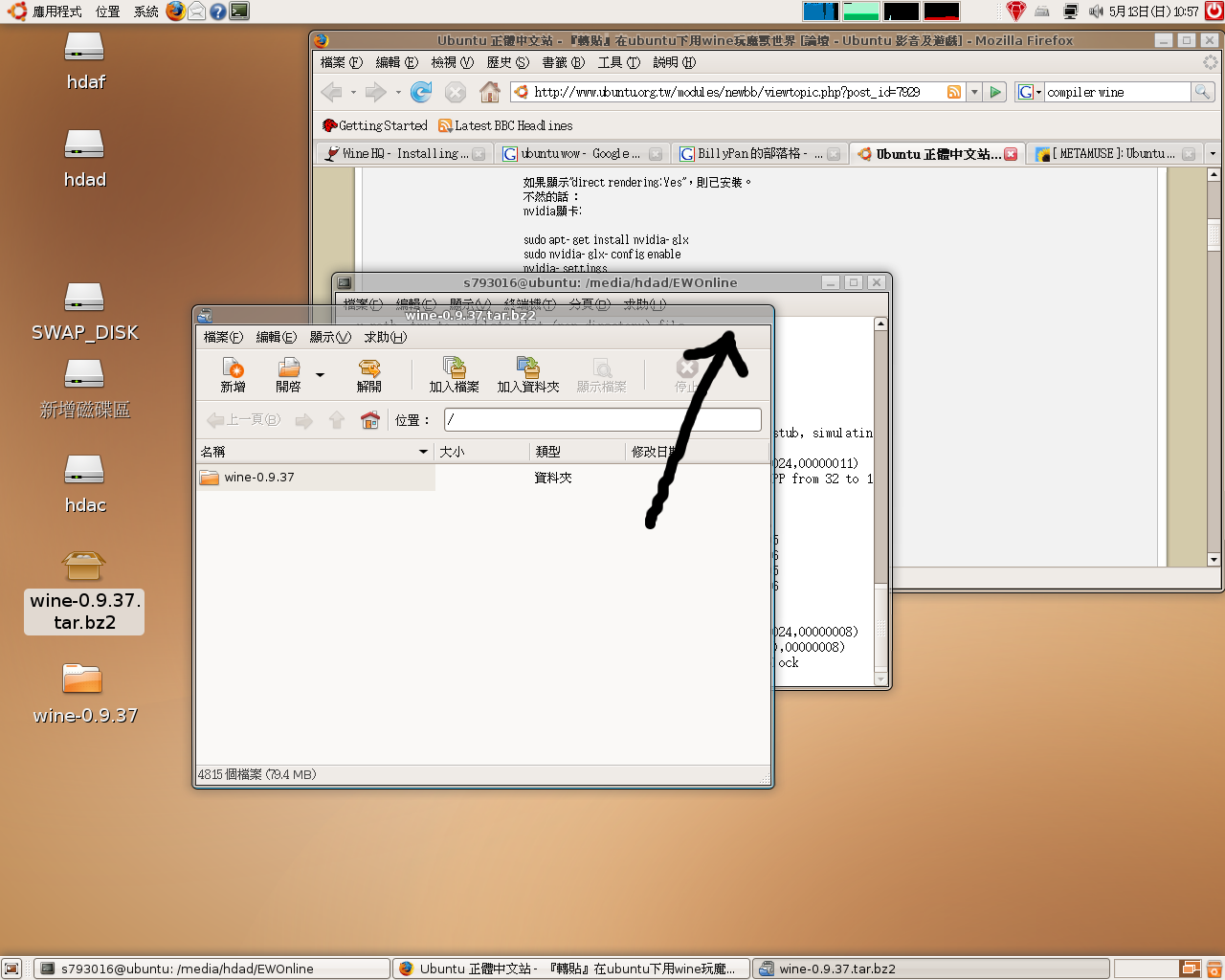Expand the Firefox tab list dropdown
Viewport: 1225px width, 980px height.
(x=1213, y=154)
